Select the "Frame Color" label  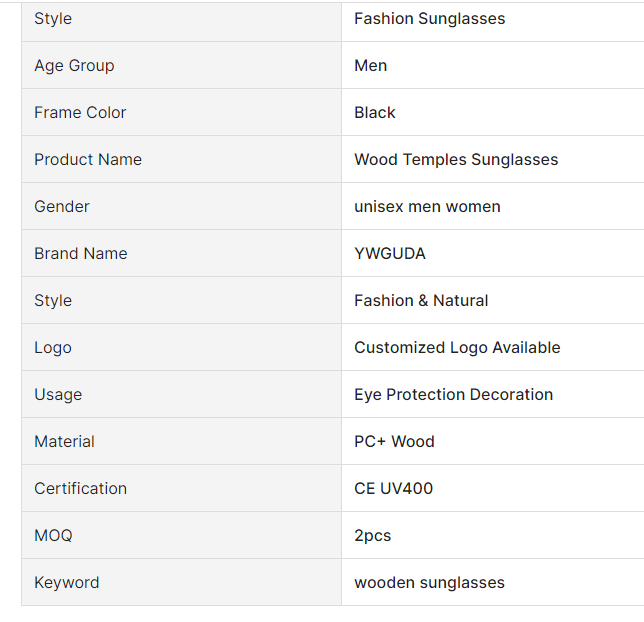(x=80, y=113)
